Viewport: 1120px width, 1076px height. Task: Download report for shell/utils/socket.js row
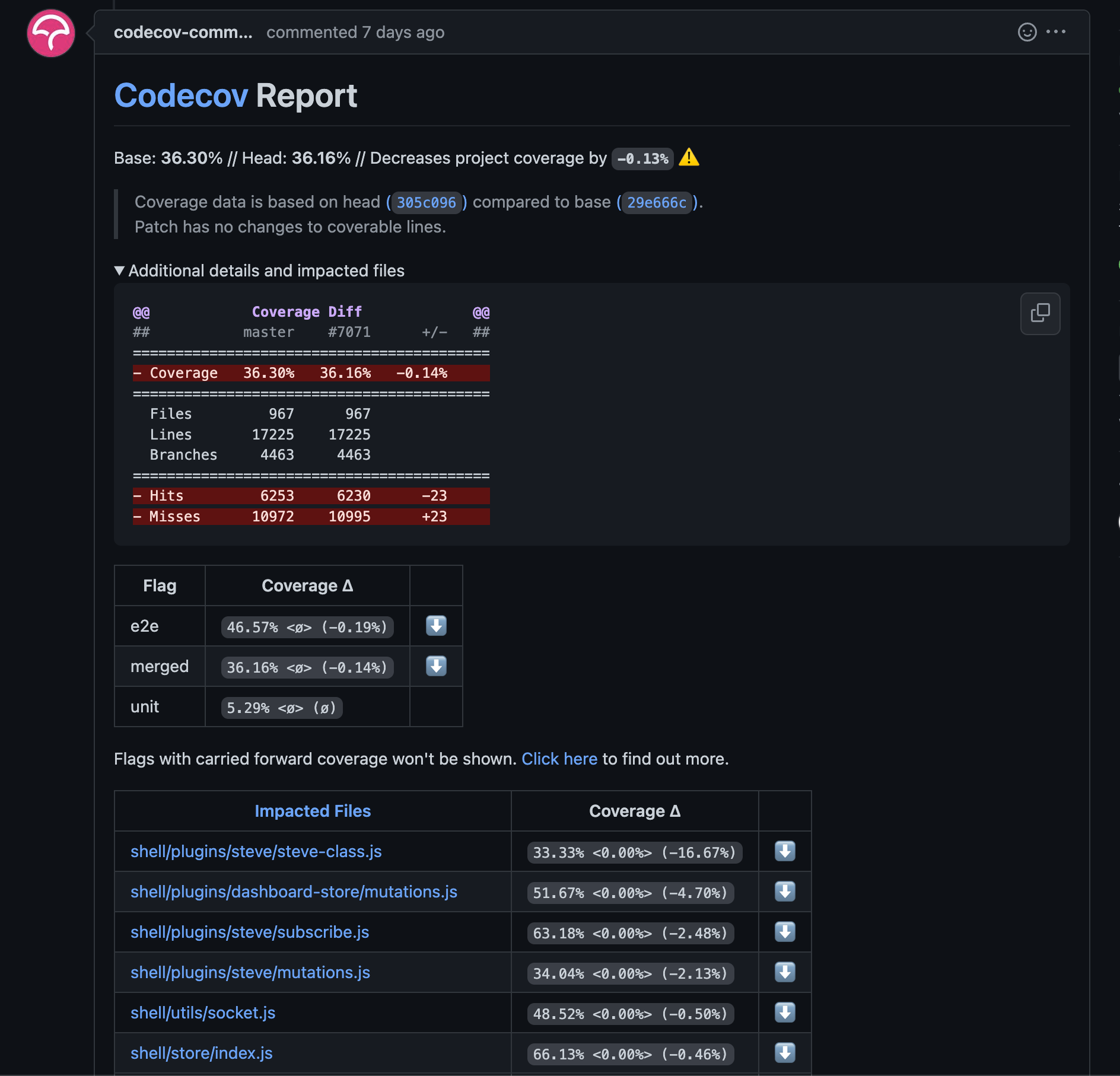tap(785, 1013)
